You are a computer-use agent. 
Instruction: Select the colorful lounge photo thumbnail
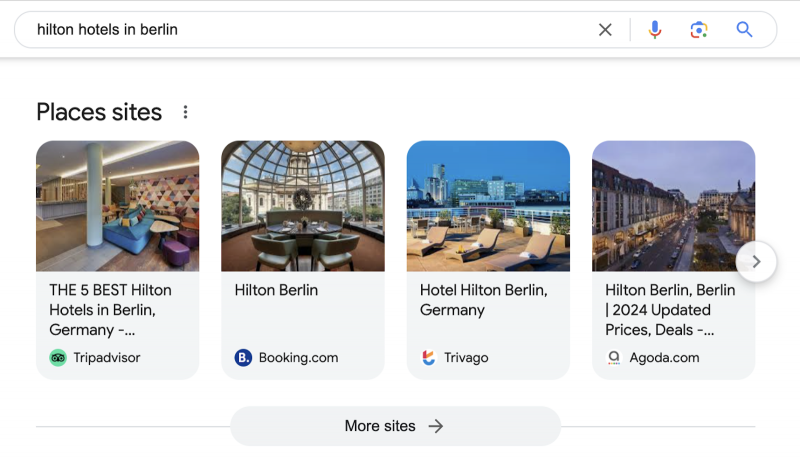117,206
